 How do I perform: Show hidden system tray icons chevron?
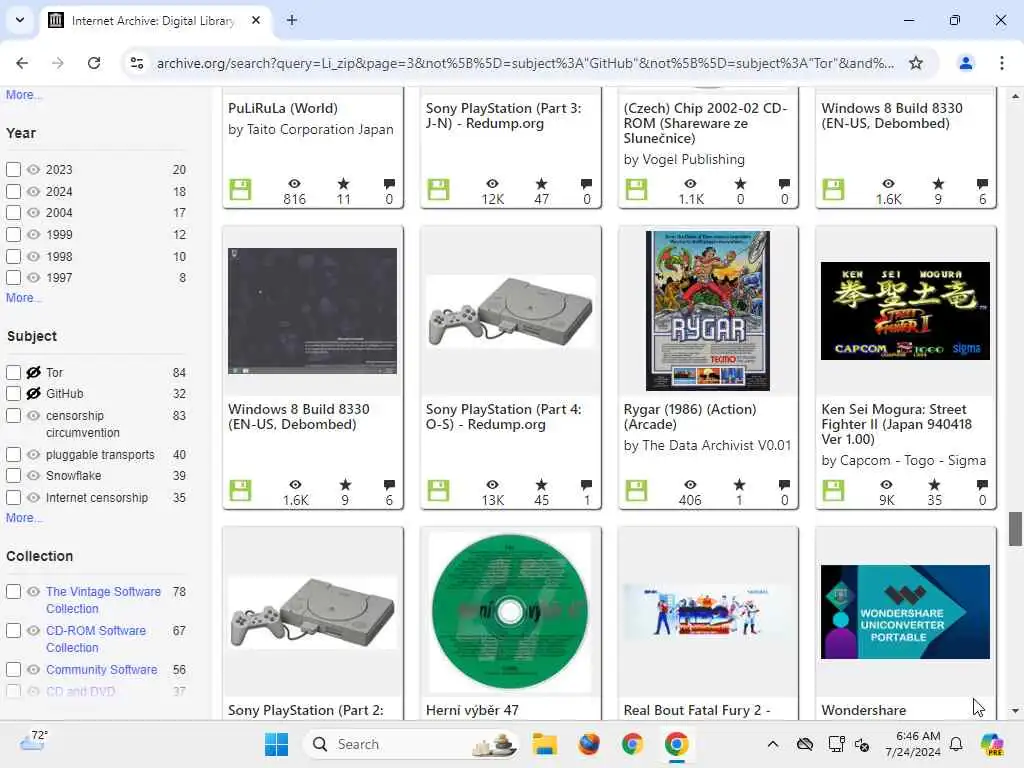(773, 744)
